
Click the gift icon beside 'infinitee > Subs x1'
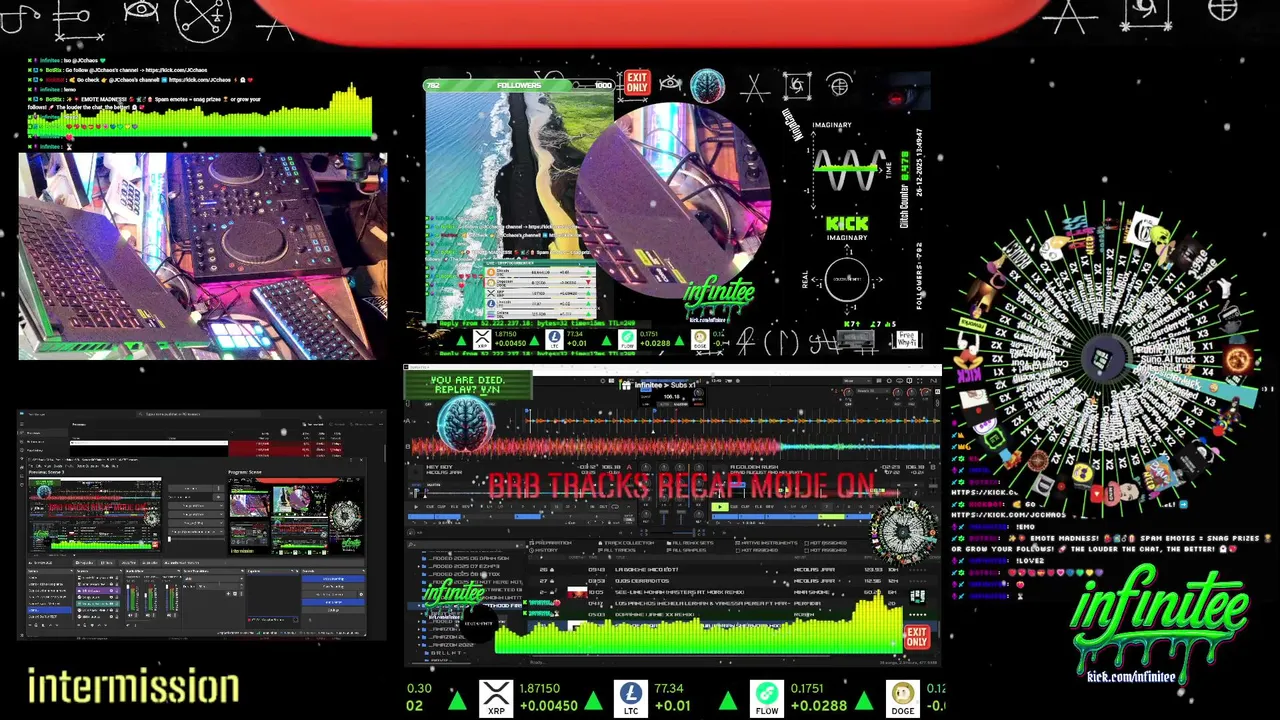pos(626,385)
